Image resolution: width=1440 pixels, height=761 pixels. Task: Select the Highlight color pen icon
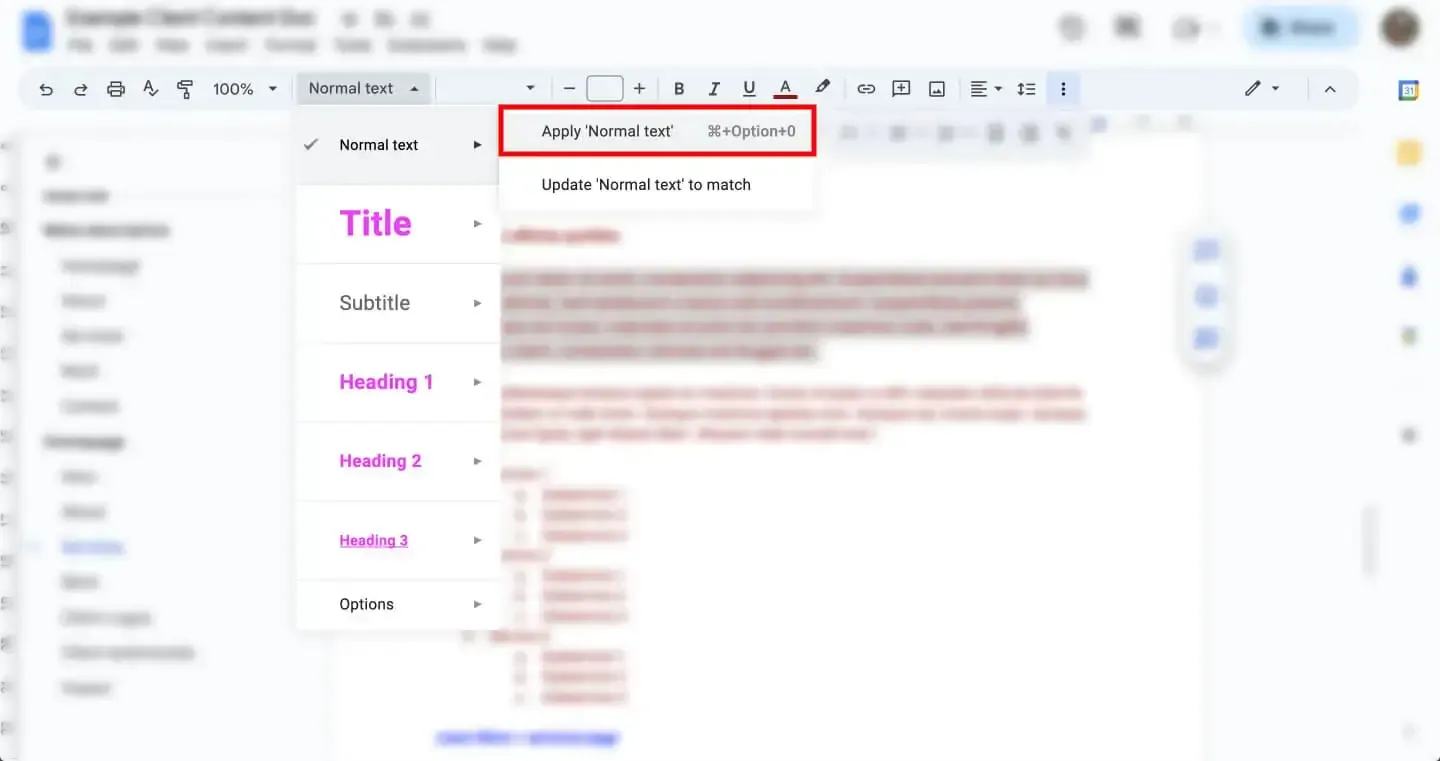coord(822,88)
